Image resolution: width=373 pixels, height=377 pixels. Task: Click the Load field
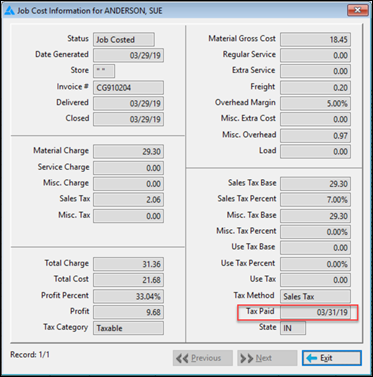[315, 151]
